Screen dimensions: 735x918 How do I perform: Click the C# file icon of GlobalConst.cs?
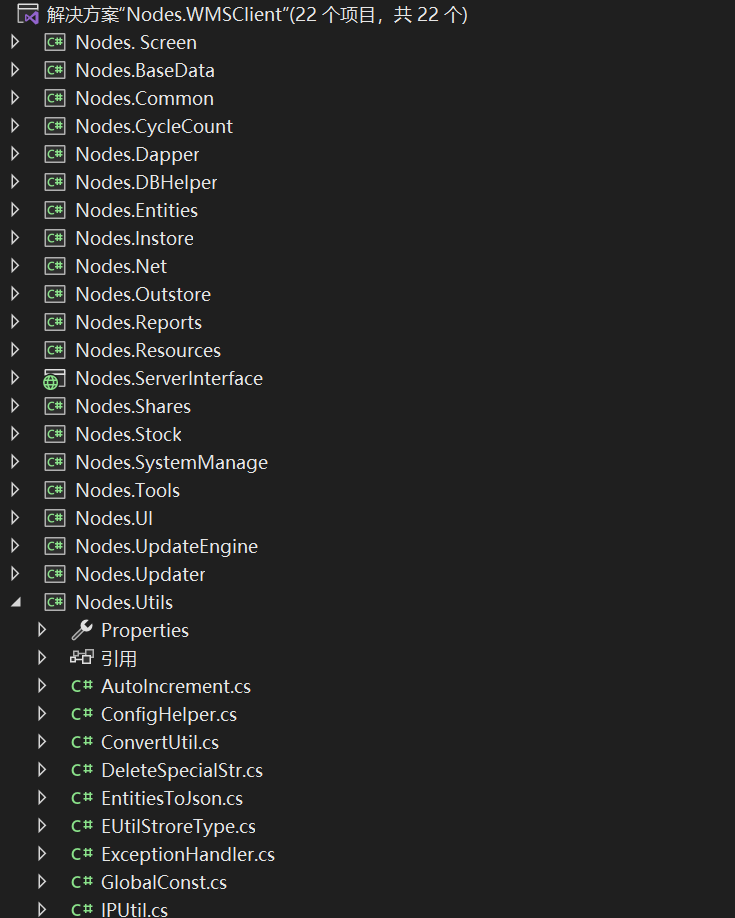tap(82, 882)
